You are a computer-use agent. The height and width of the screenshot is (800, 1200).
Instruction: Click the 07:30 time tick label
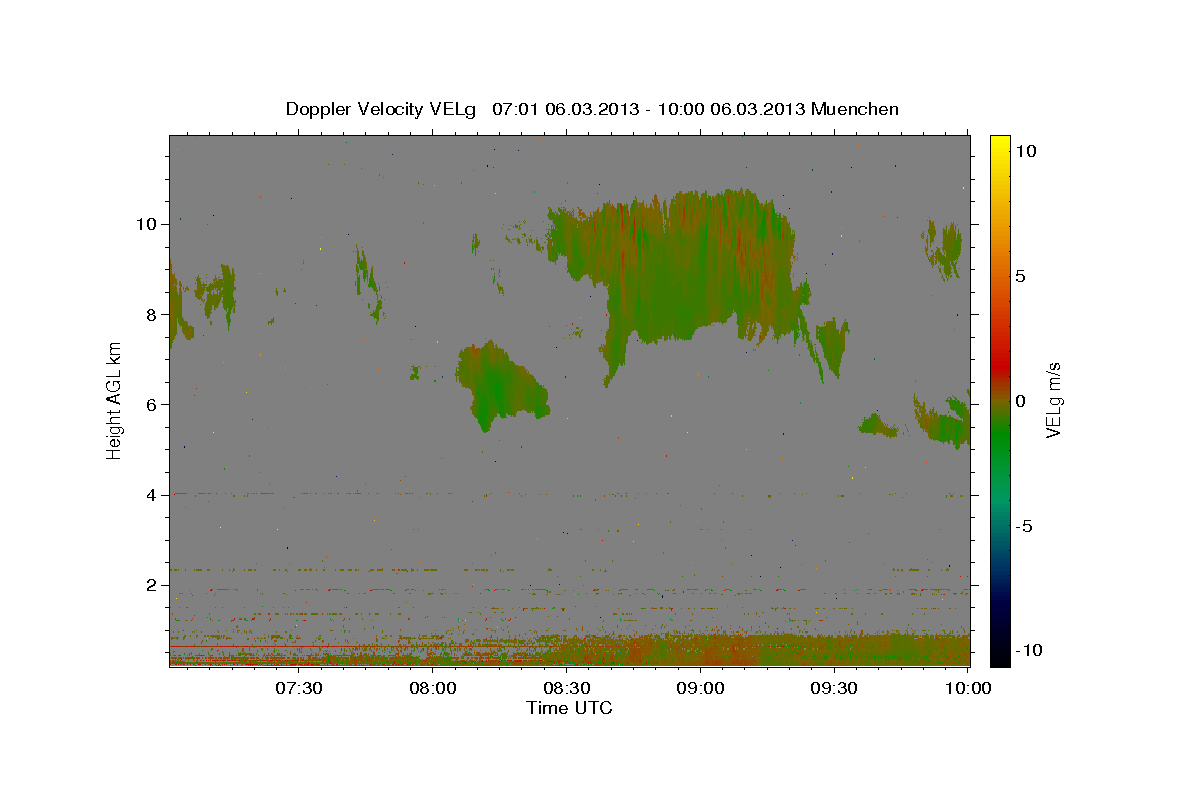point(299,688)
